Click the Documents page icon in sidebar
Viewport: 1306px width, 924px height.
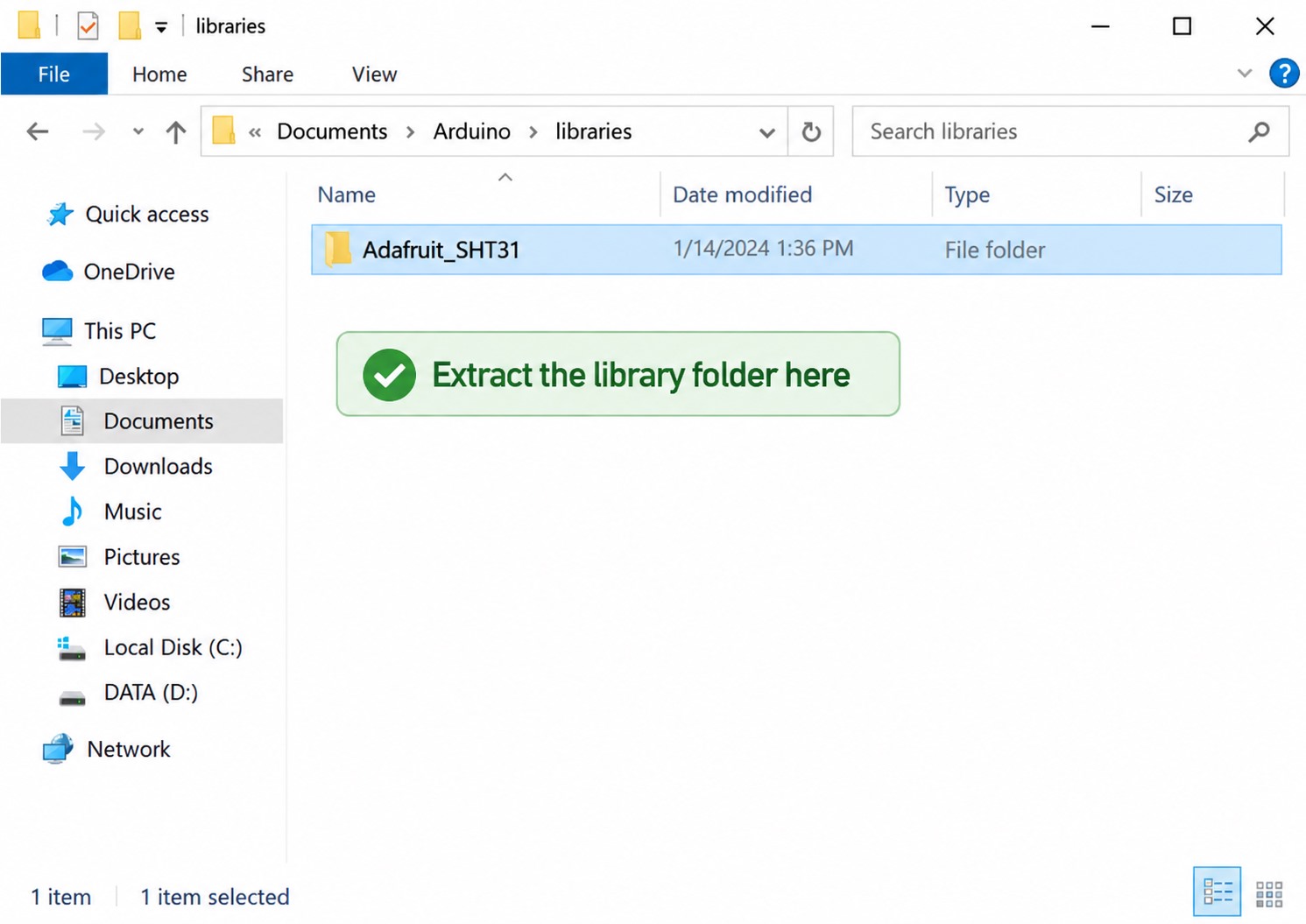click(73, 421)
